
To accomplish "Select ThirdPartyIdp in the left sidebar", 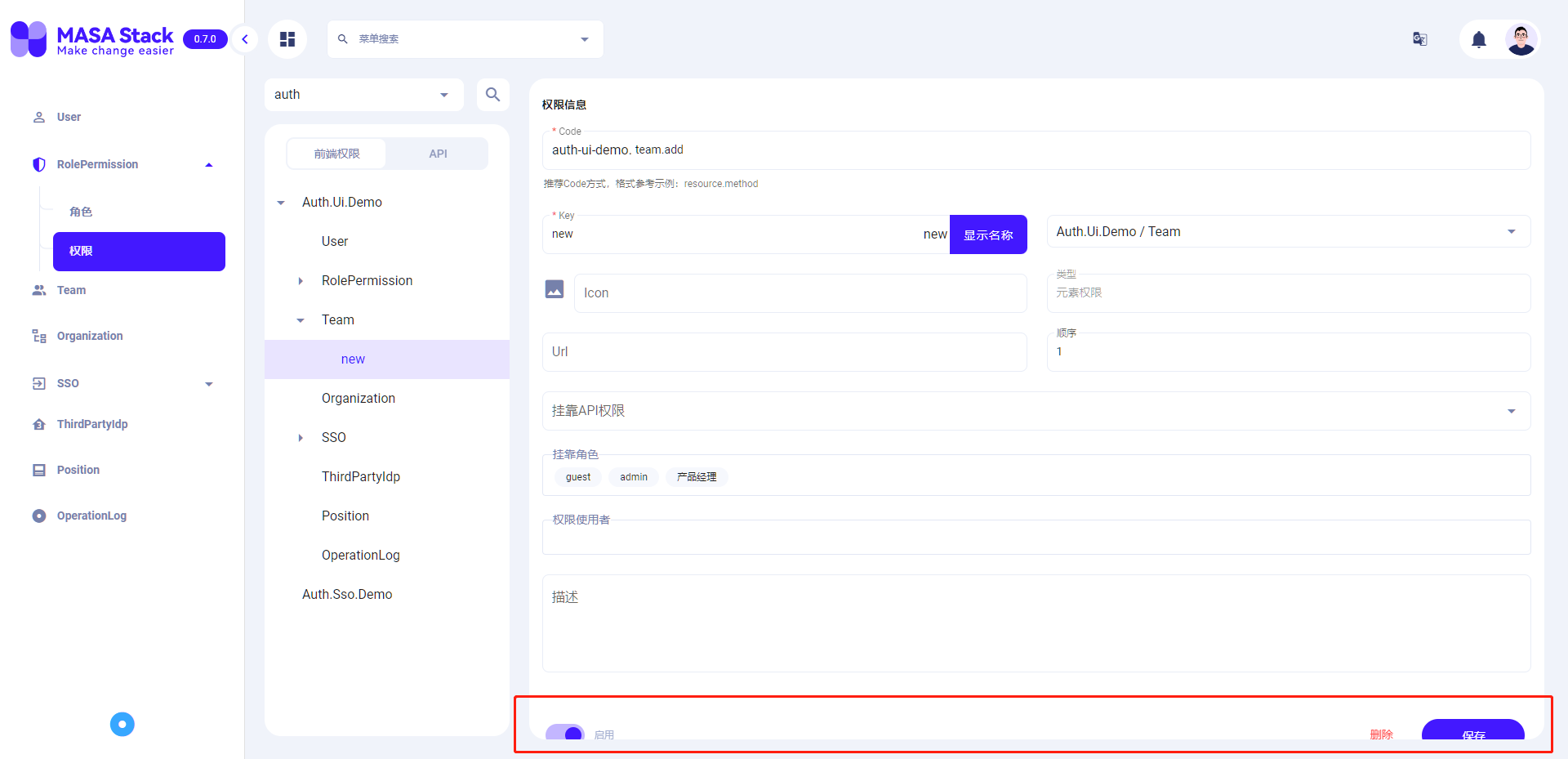I will tap(91, 424).
